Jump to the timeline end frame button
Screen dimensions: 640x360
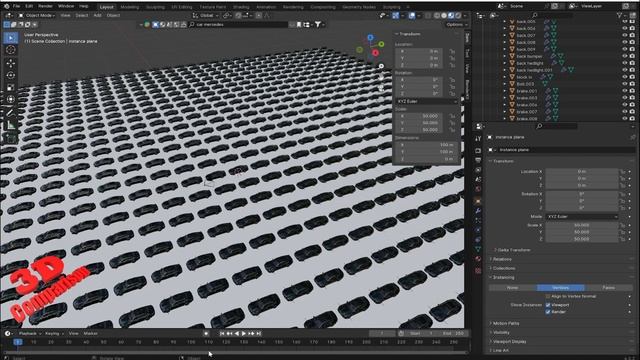[258, 333]
